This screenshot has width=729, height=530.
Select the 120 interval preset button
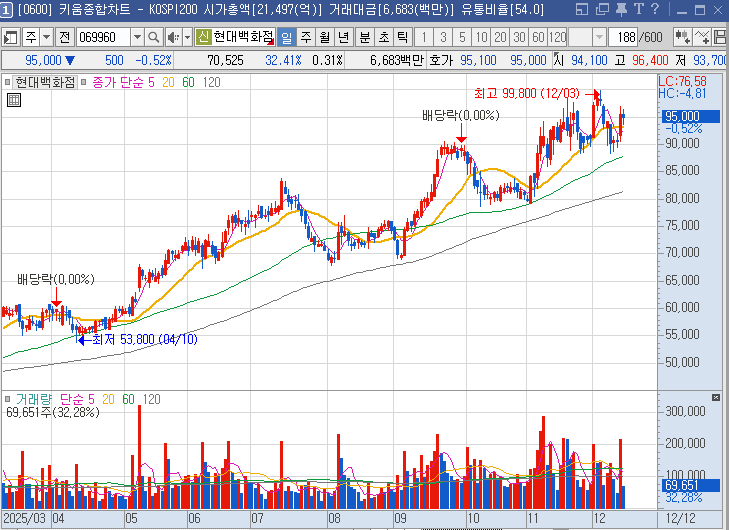558,37
